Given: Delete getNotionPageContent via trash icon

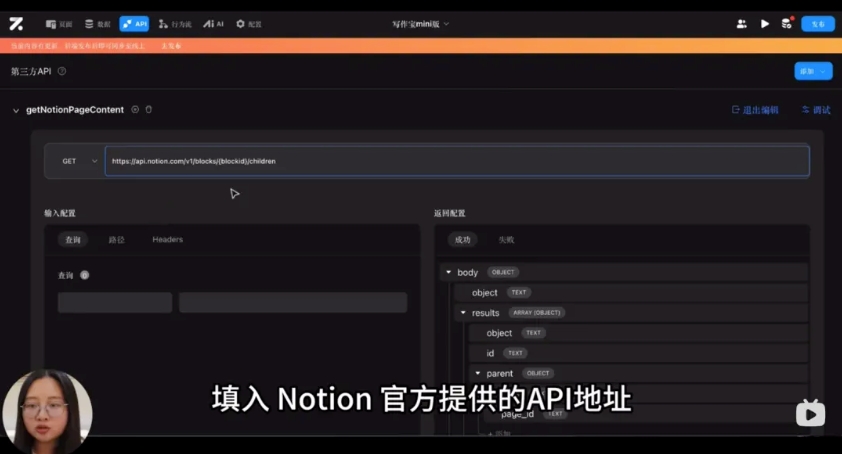Looking at the screenshot, I should point(149,110).
